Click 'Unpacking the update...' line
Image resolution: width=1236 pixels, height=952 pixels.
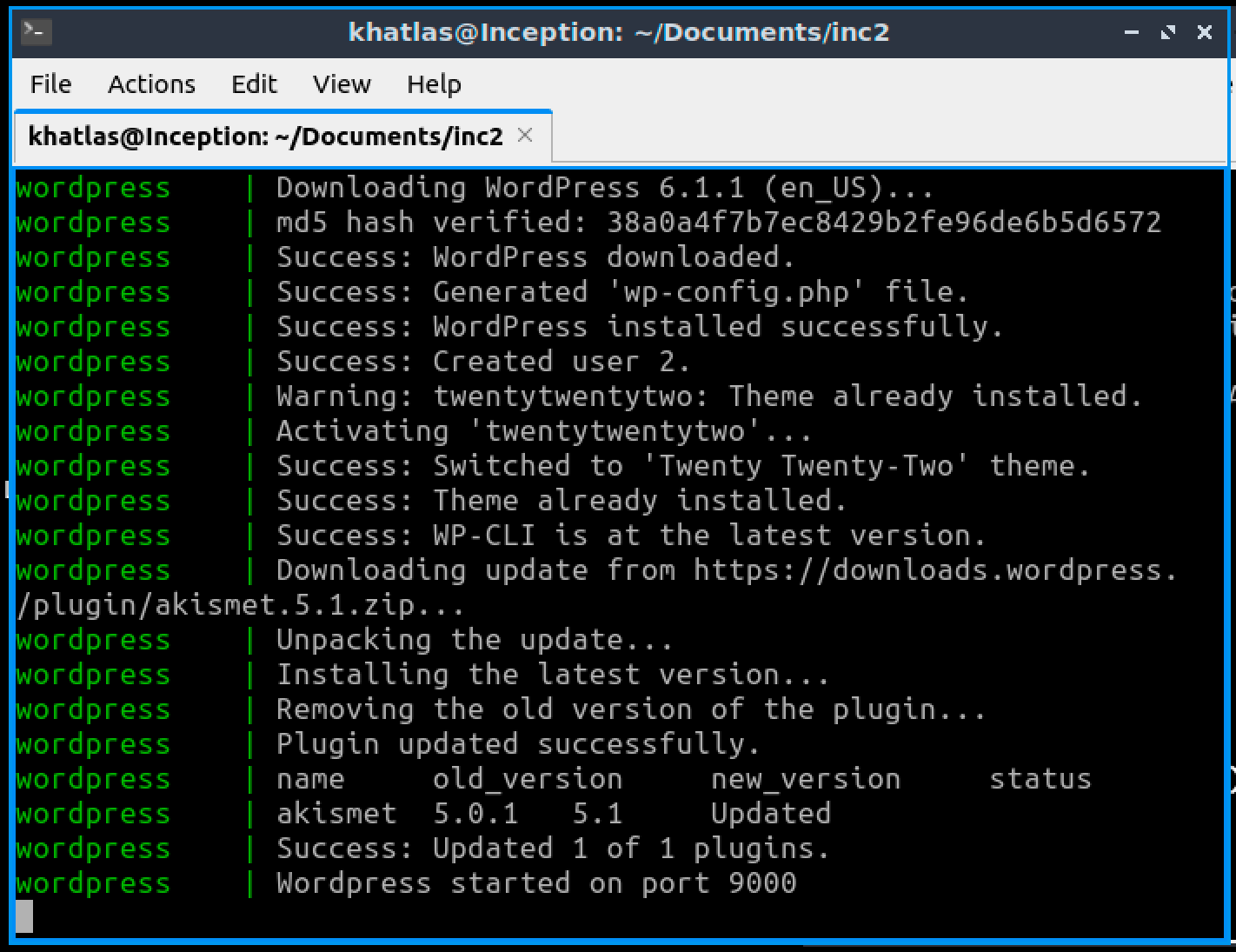475,640
